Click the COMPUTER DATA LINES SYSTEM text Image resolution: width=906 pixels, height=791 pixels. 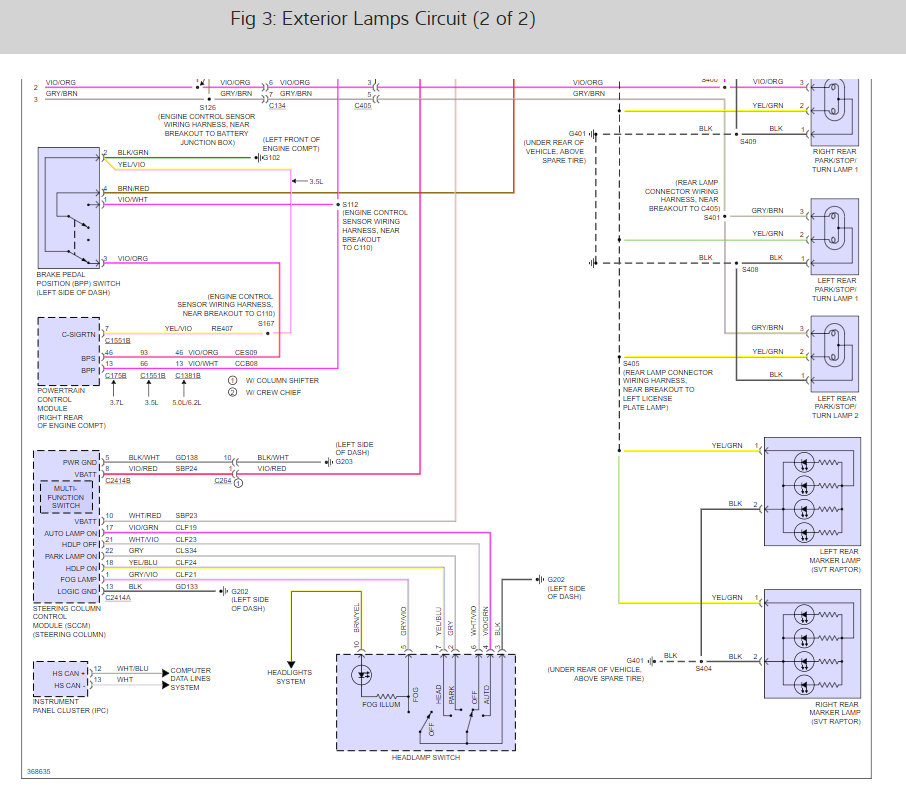point(191,679)
